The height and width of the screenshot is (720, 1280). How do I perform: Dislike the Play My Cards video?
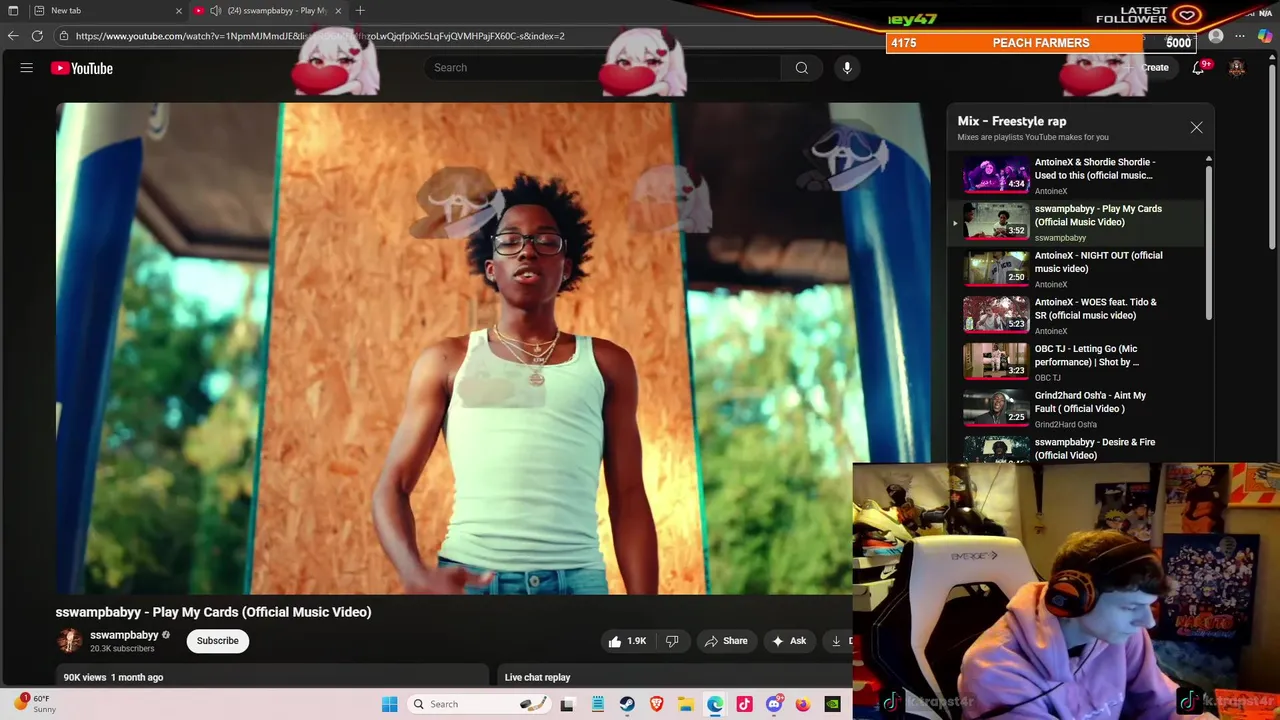[x=672, y=641]
